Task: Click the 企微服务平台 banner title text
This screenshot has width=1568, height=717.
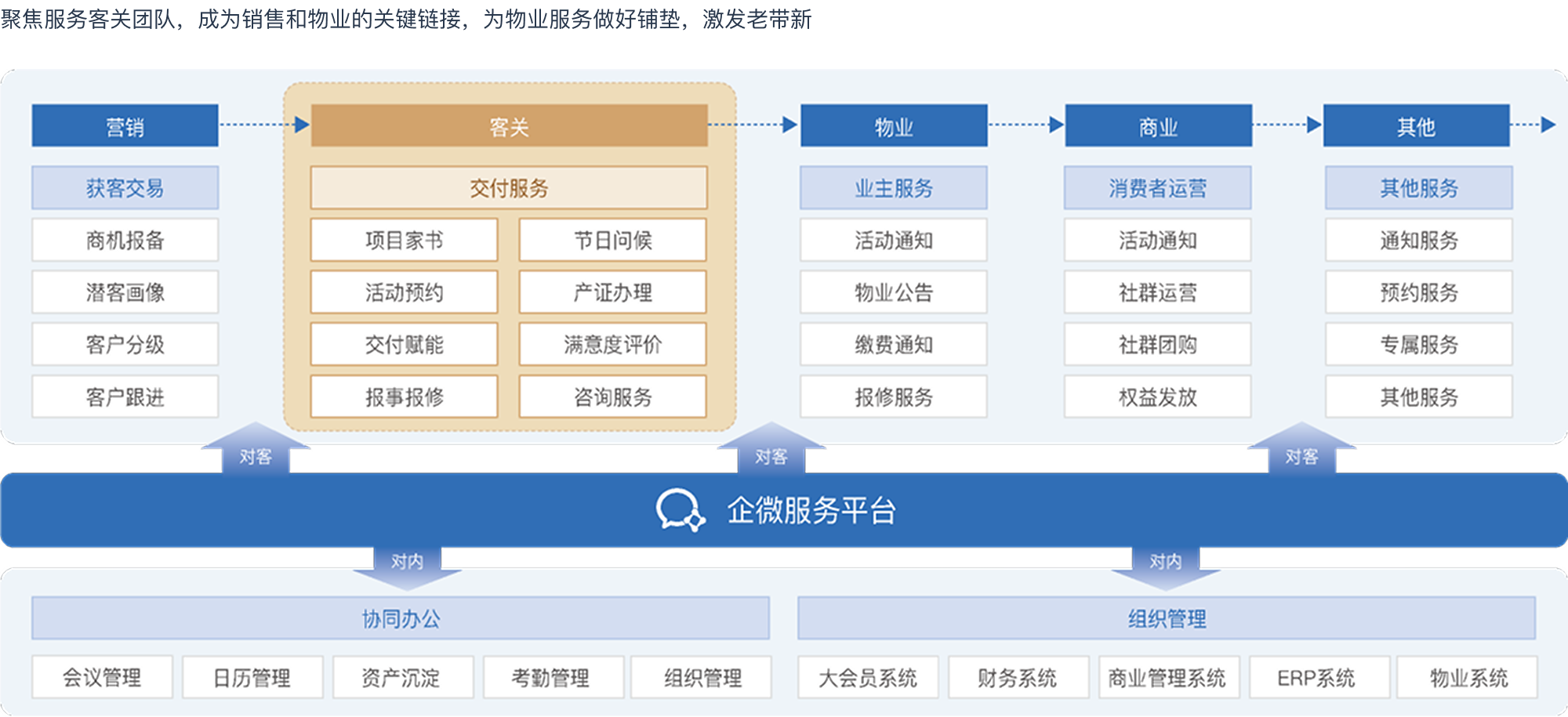Action: click(x=811, y=510)
